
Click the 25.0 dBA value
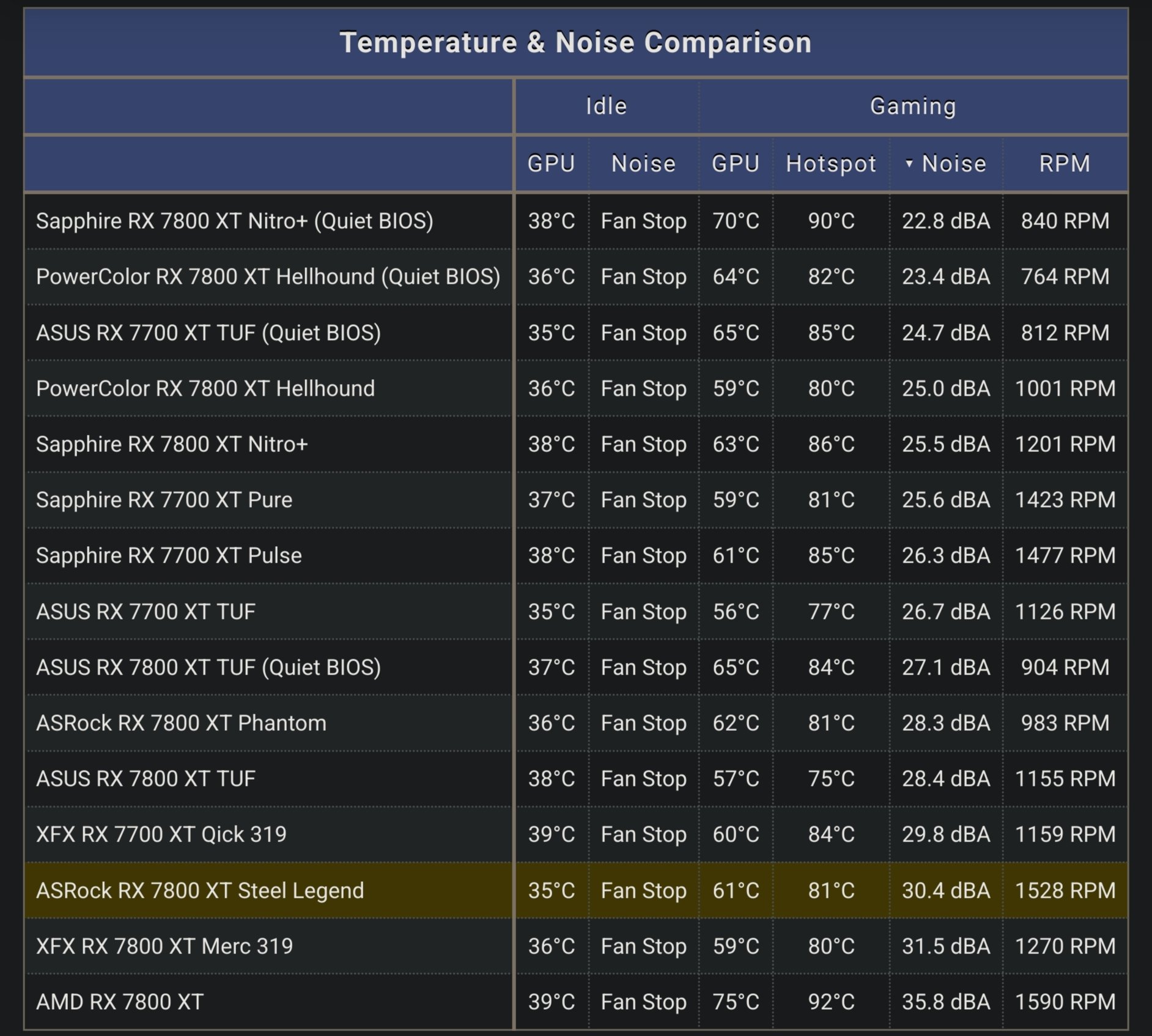point(946,388)
